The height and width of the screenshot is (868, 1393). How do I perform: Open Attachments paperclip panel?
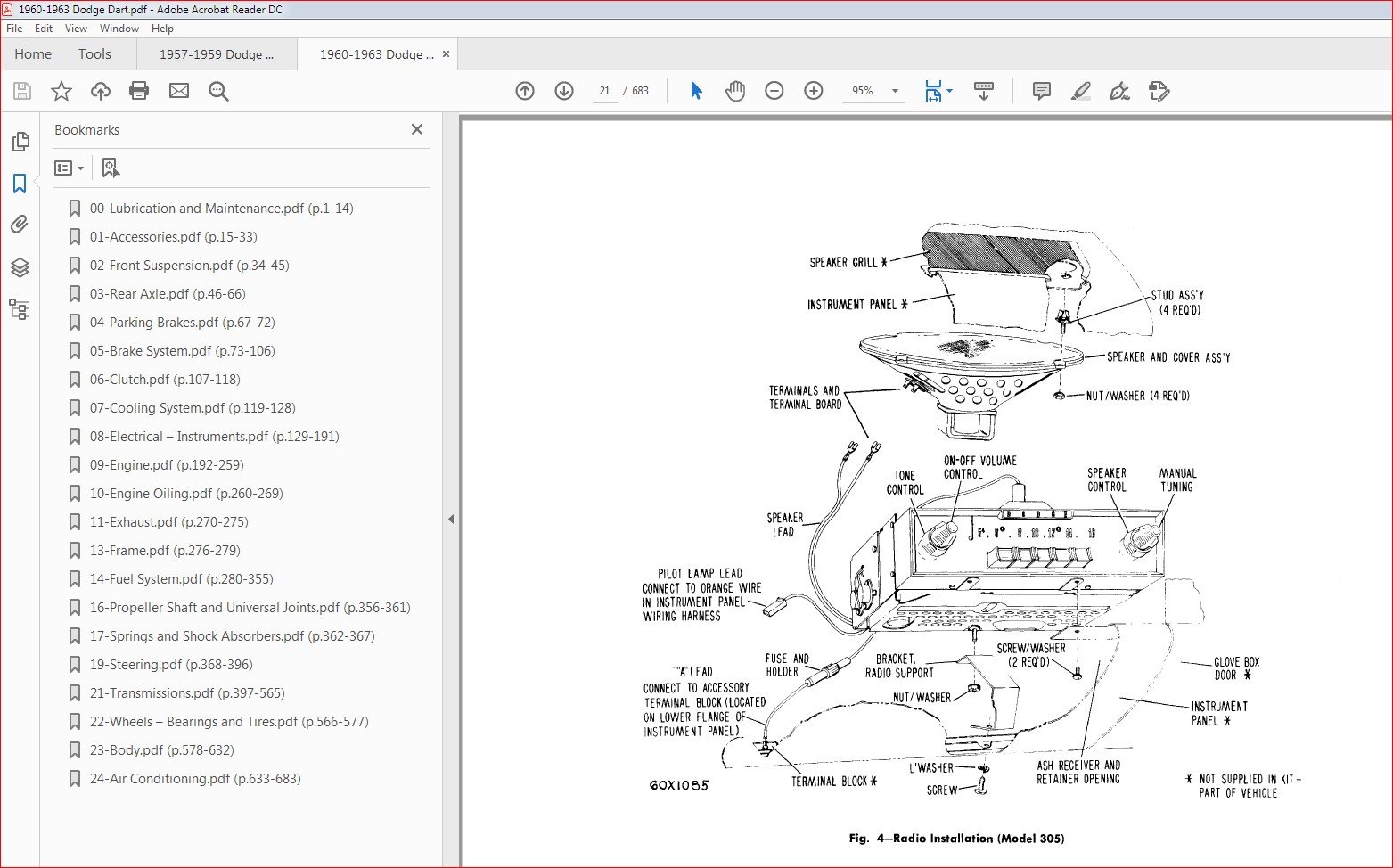coord(20,225)
